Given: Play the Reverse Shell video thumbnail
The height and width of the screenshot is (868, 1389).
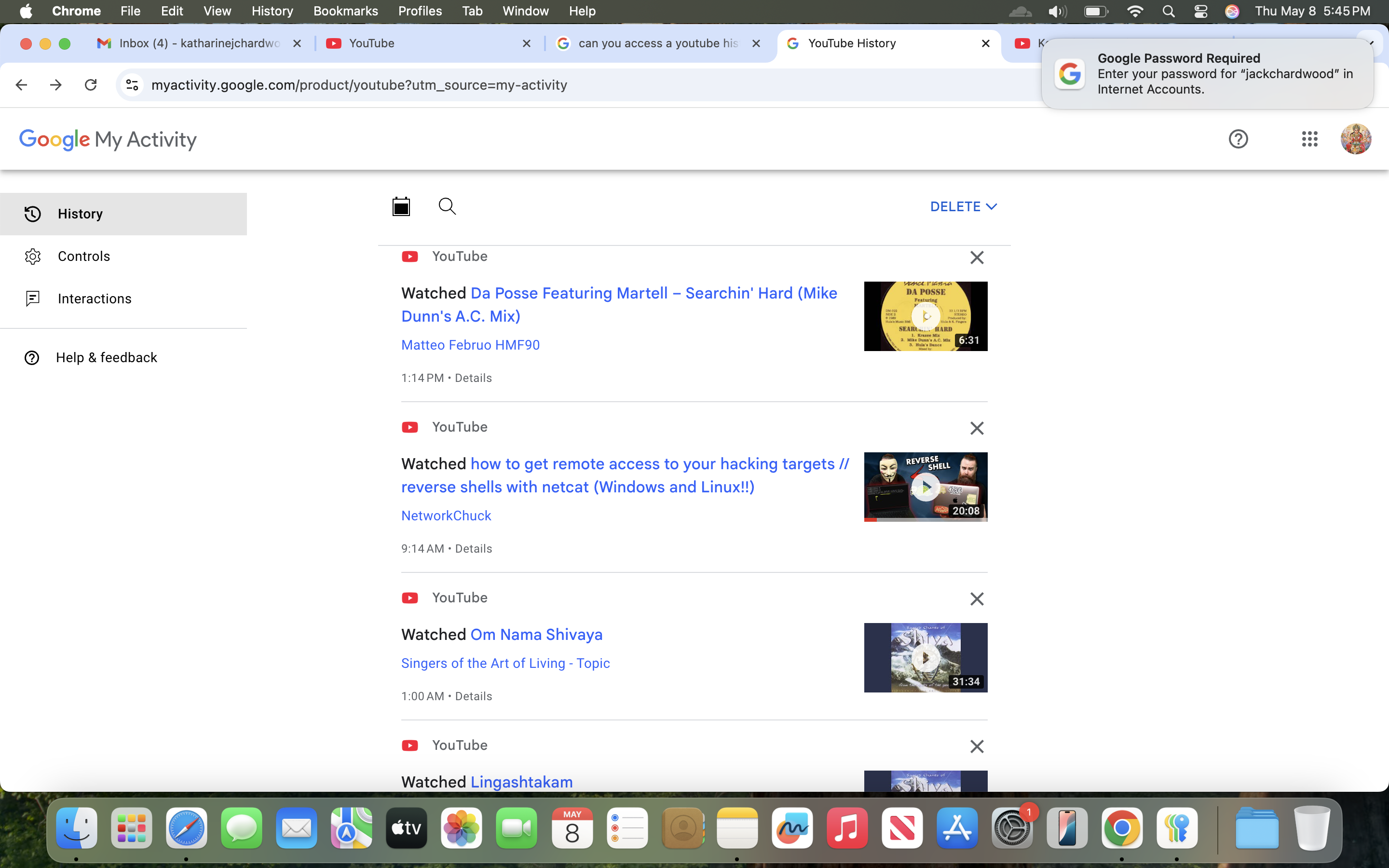Looking at the screenshot, I should [x=925, y=487].
